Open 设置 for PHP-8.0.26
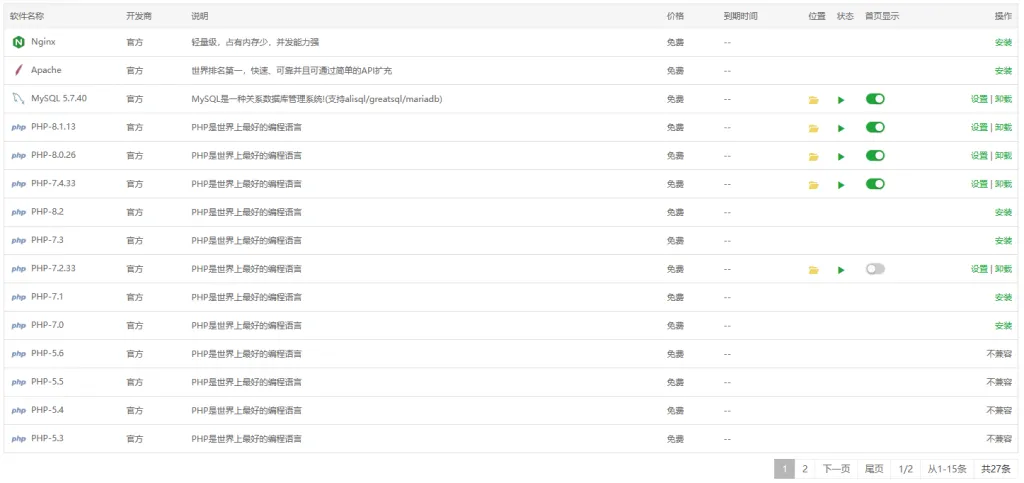 tap(979, 155)
